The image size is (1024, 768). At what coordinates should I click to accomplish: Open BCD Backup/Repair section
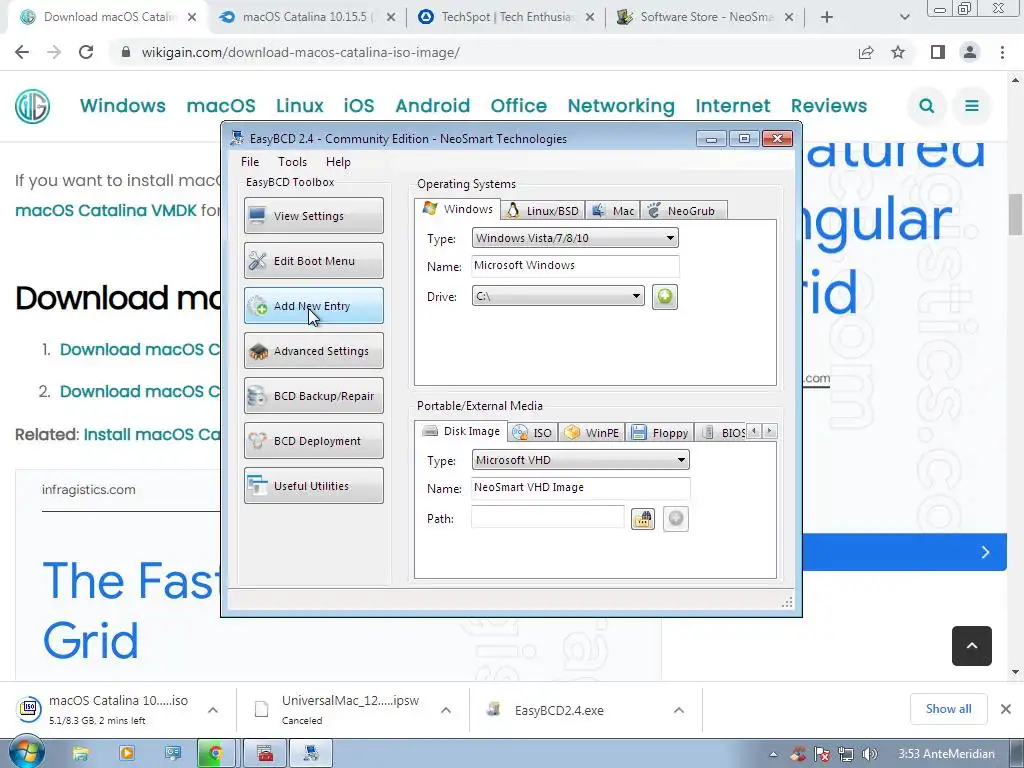[313, 396]
